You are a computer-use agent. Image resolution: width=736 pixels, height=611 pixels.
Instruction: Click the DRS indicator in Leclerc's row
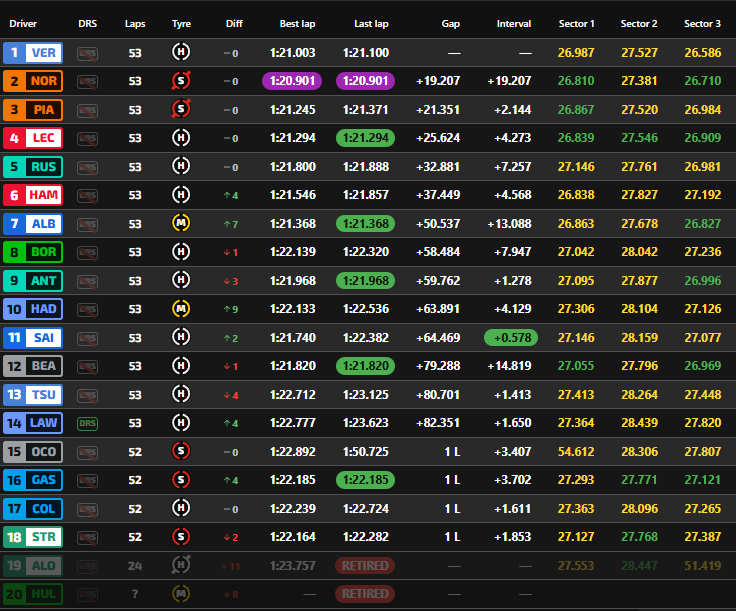(x=88, y=138)
